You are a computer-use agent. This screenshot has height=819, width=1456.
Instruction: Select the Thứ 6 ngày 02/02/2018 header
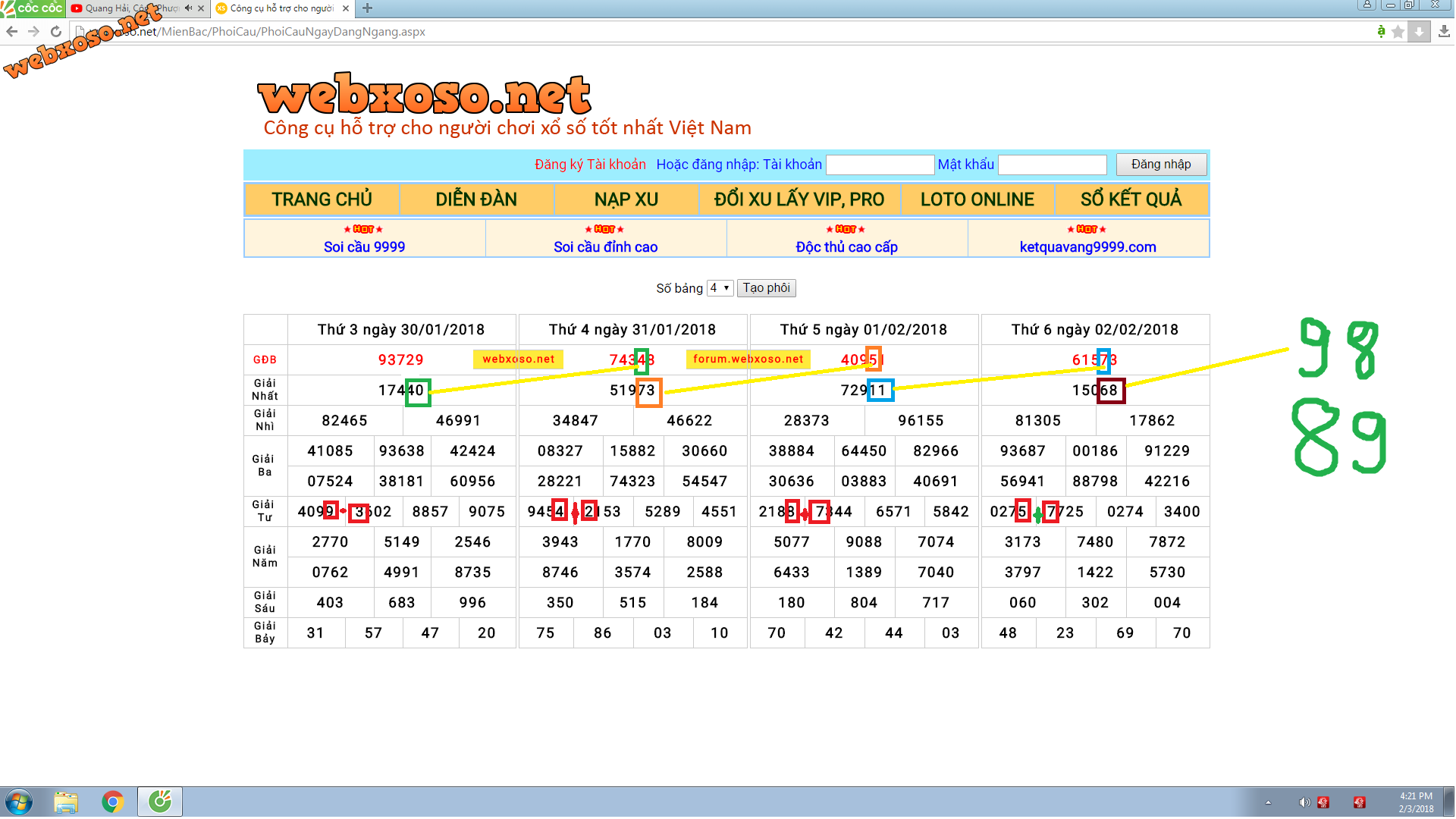click(1095, 330)
